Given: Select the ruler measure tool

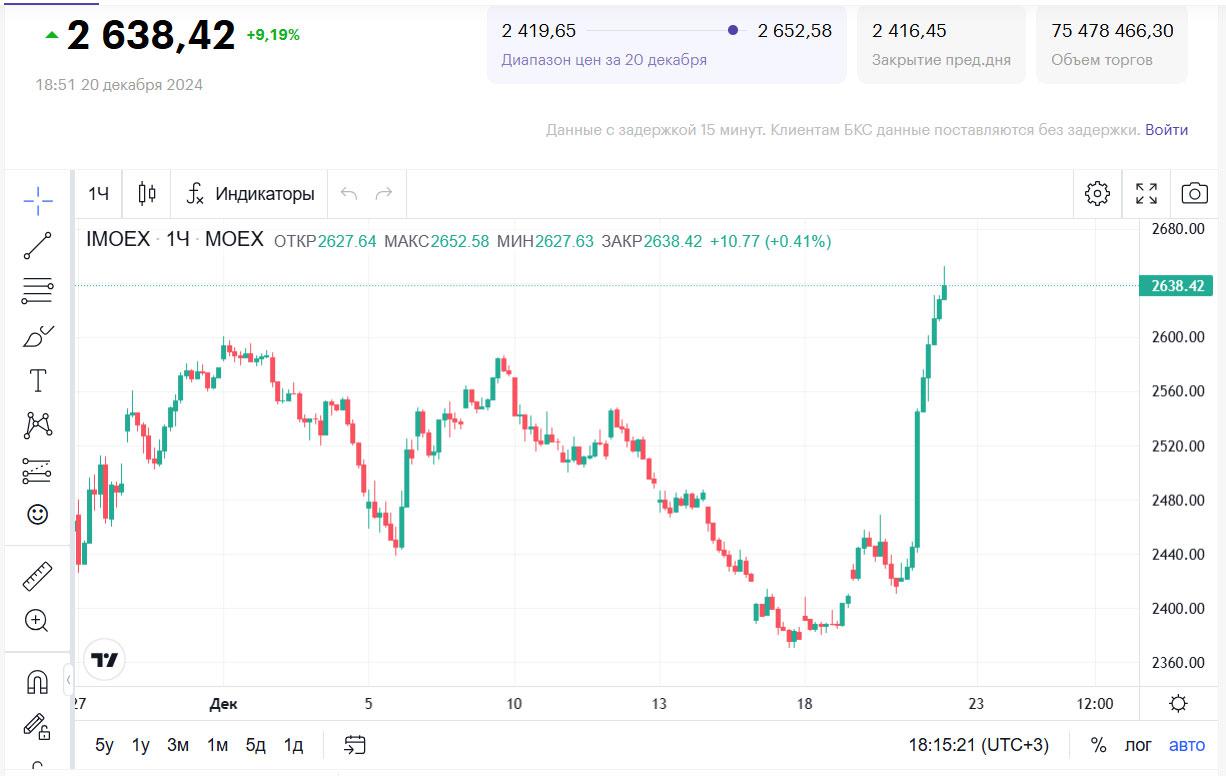Looking at the screenshot, I should point(37,576).
